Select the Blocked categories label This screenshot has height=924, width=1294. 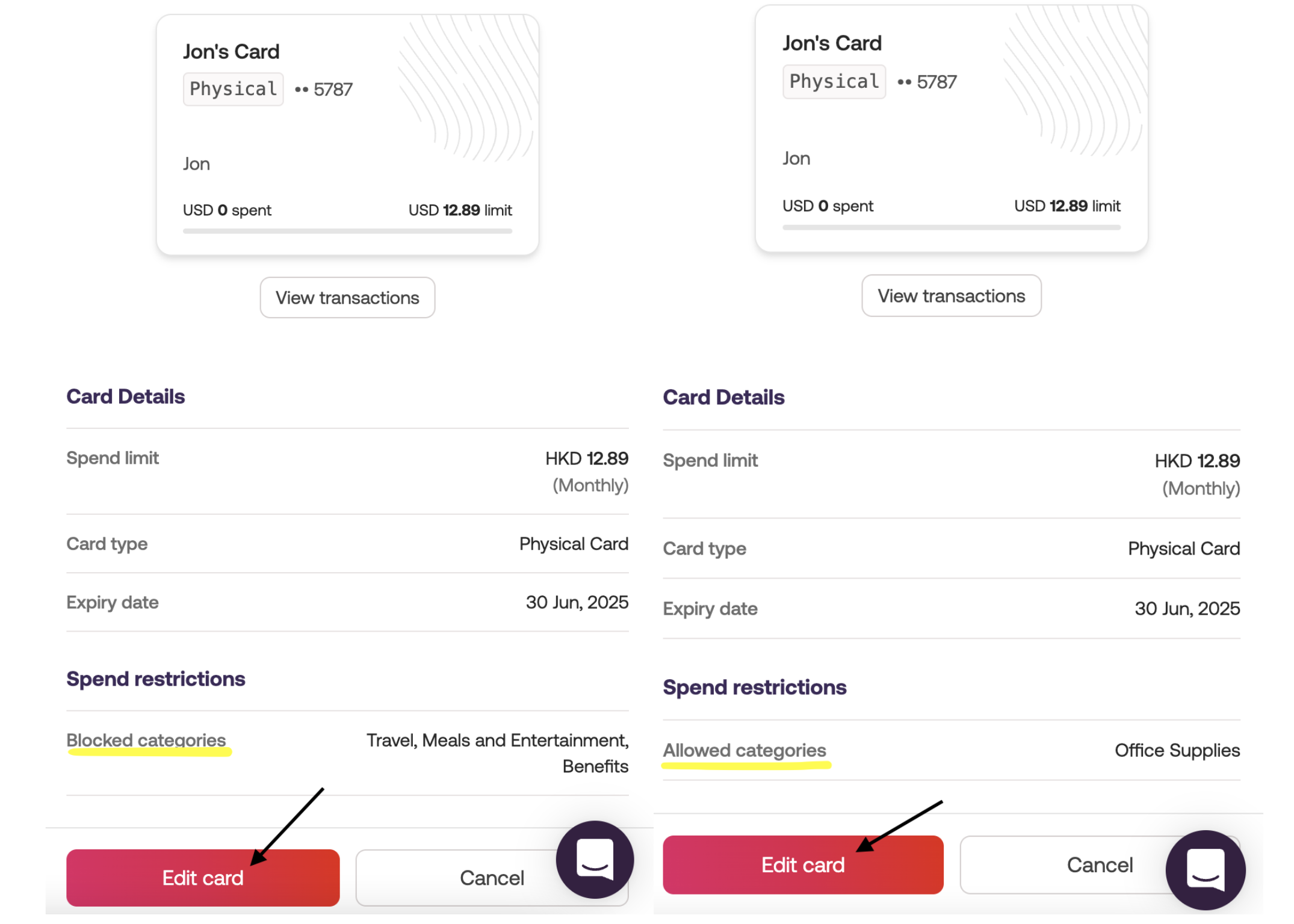pyautogui.click(x=146, y=740)
